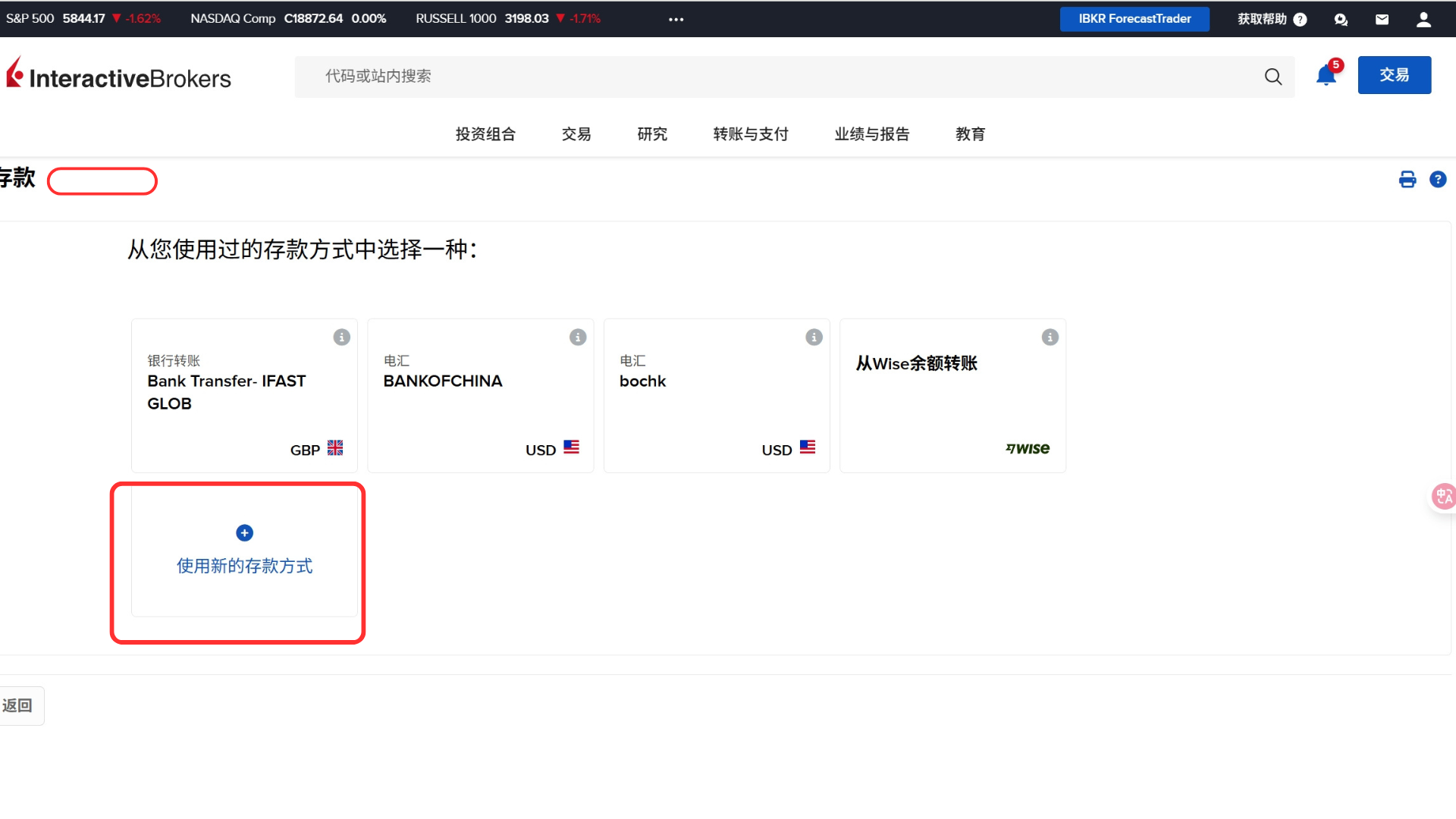The height and width of the screenshot is (819, 1456).
Task: Print this page with printer icon
Action: 1407,180
